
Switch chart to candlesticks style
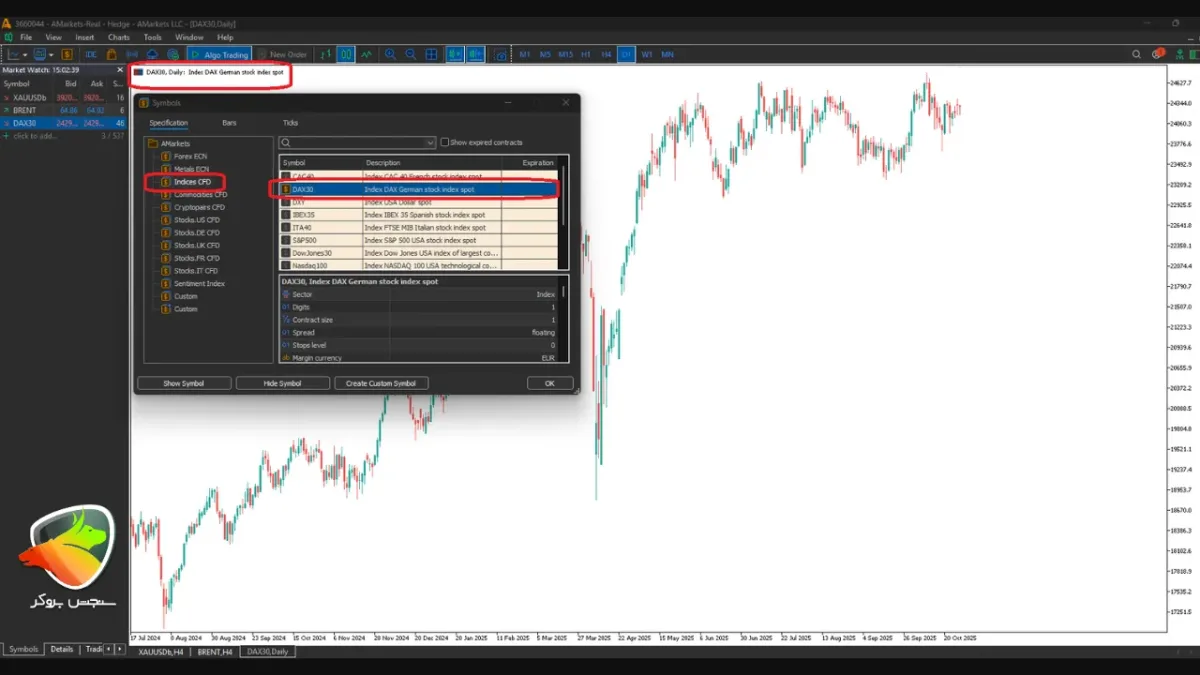click(347, 54)
